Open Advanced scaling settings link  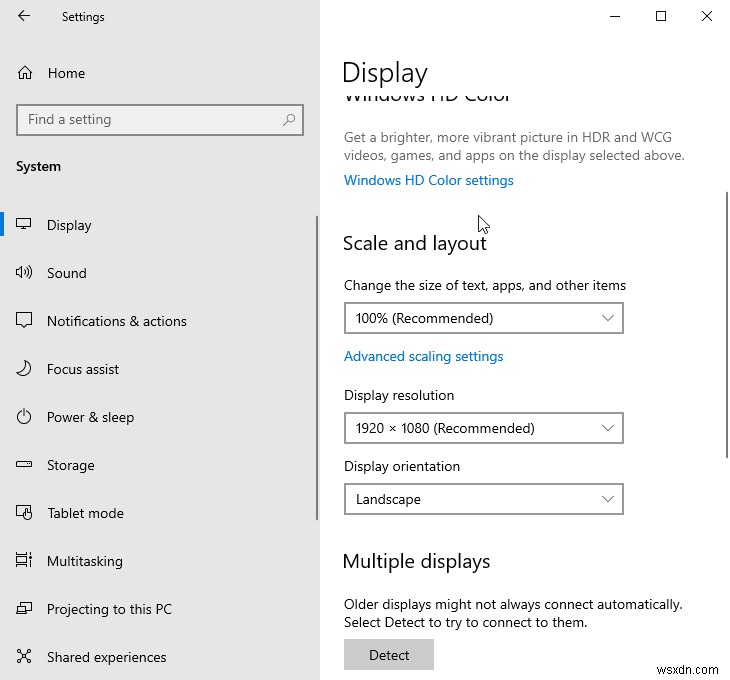click(423, 356)
